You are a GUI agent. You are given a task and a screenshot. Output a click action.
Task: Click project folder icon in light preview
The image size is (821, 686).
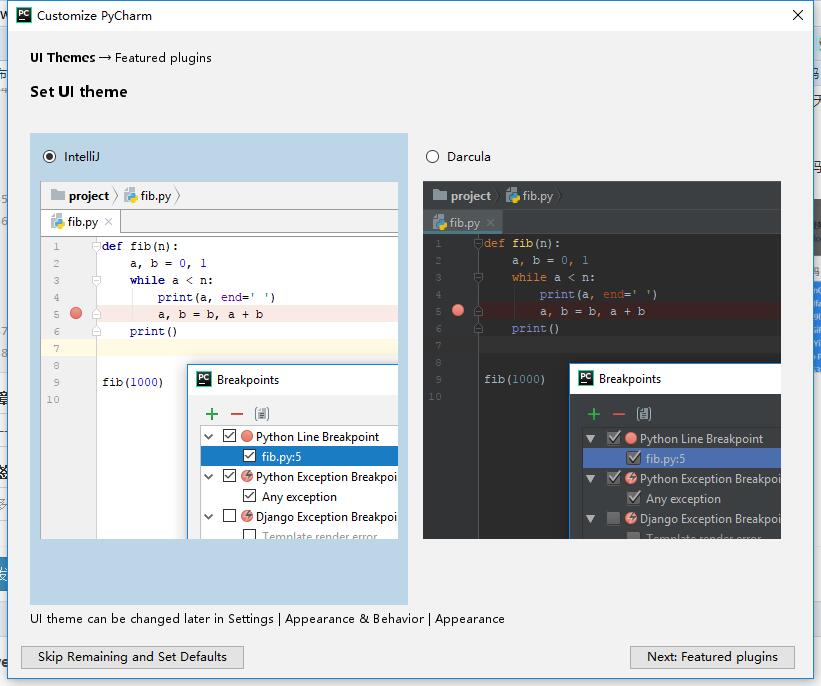58,195
